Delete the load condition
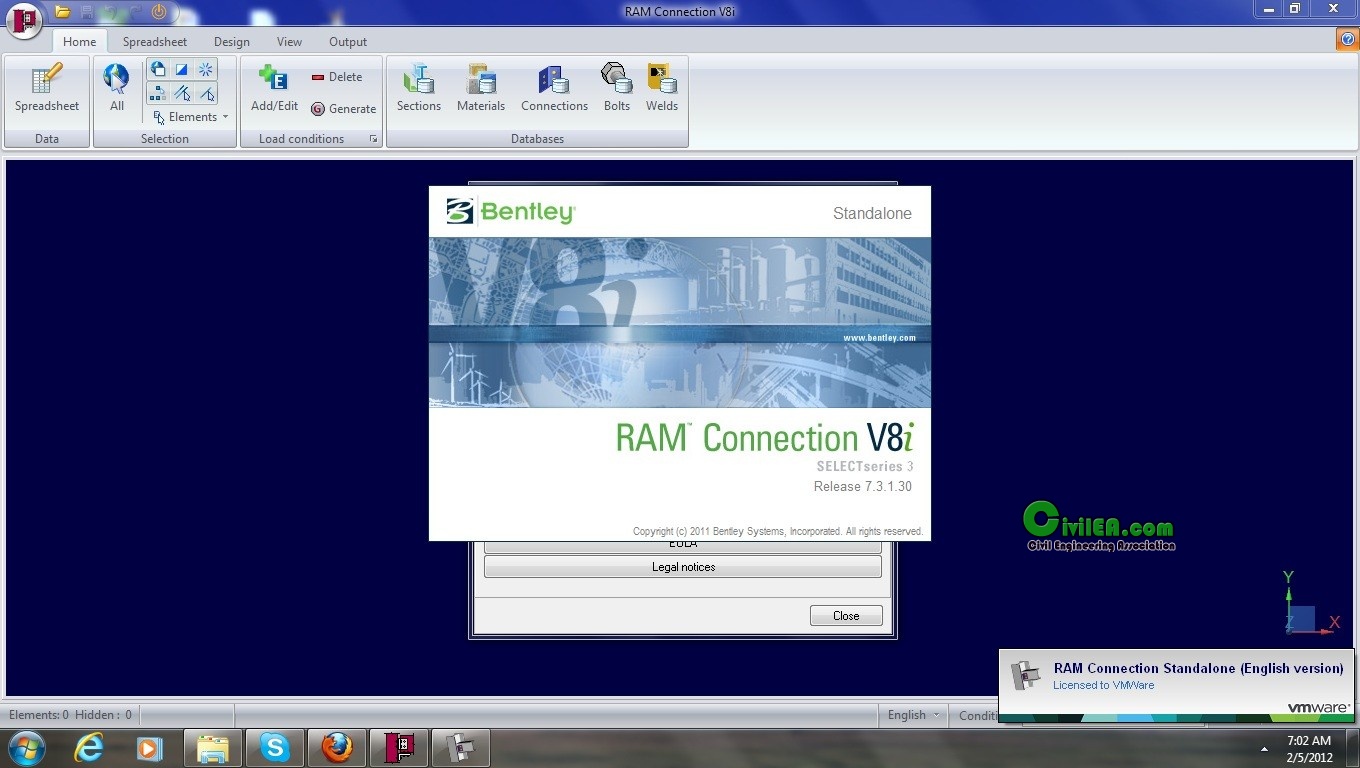The image size is (1360, 768). (337, 77)
